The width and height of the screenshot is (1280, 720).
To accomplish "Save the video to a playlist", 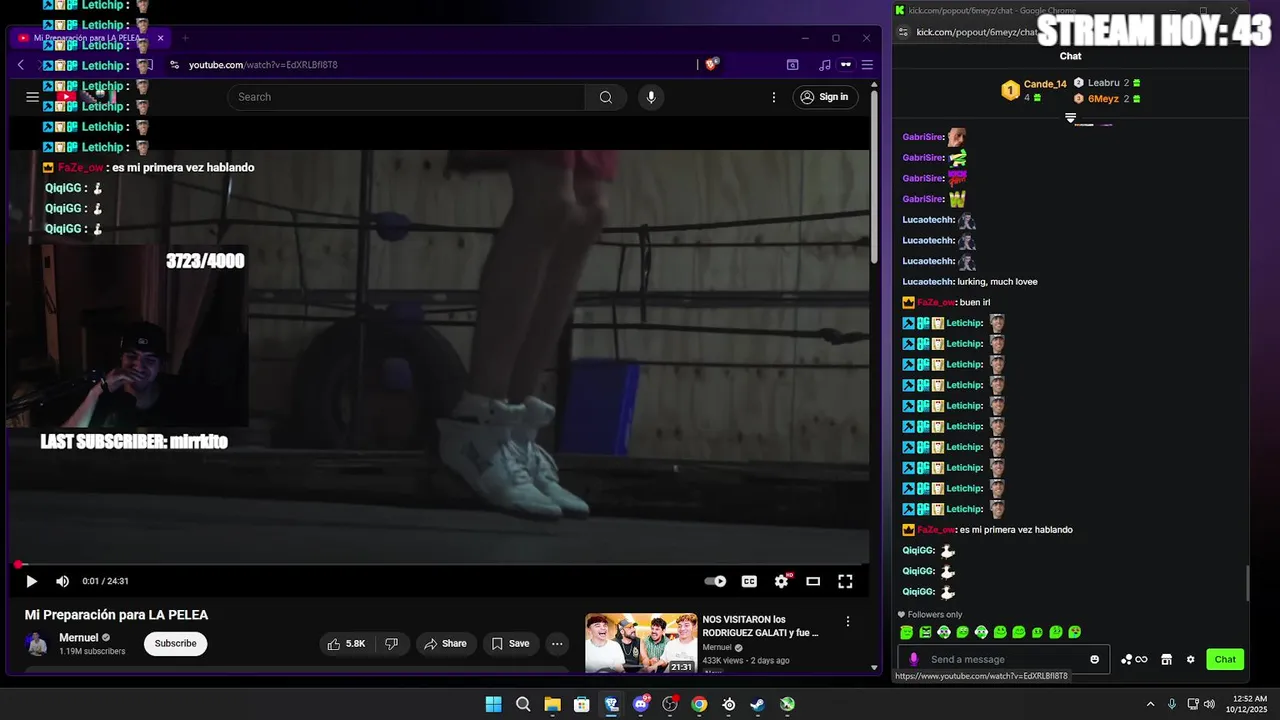I will (511, 644).
